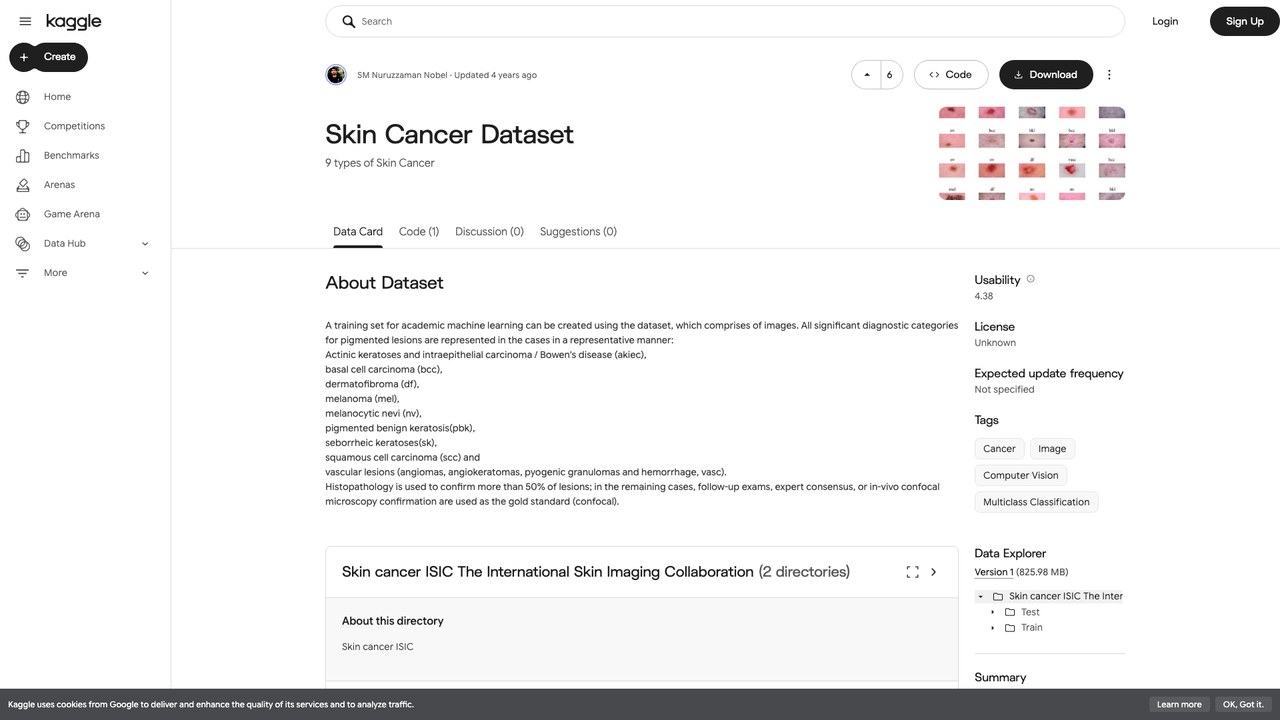Switch to the Data Card tab
The height and width of the screenshot is (720, 1280).
point(358,231)
